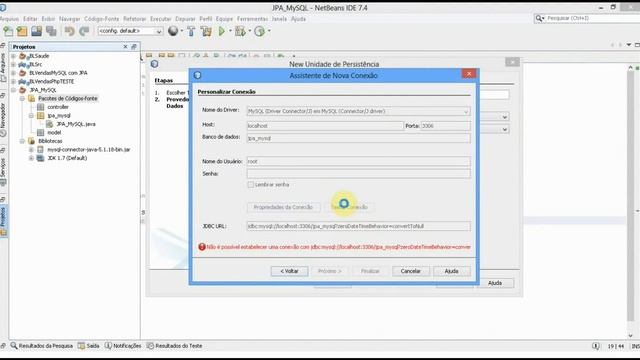Collapse the Bibliotecas node

tap(22, 141)
